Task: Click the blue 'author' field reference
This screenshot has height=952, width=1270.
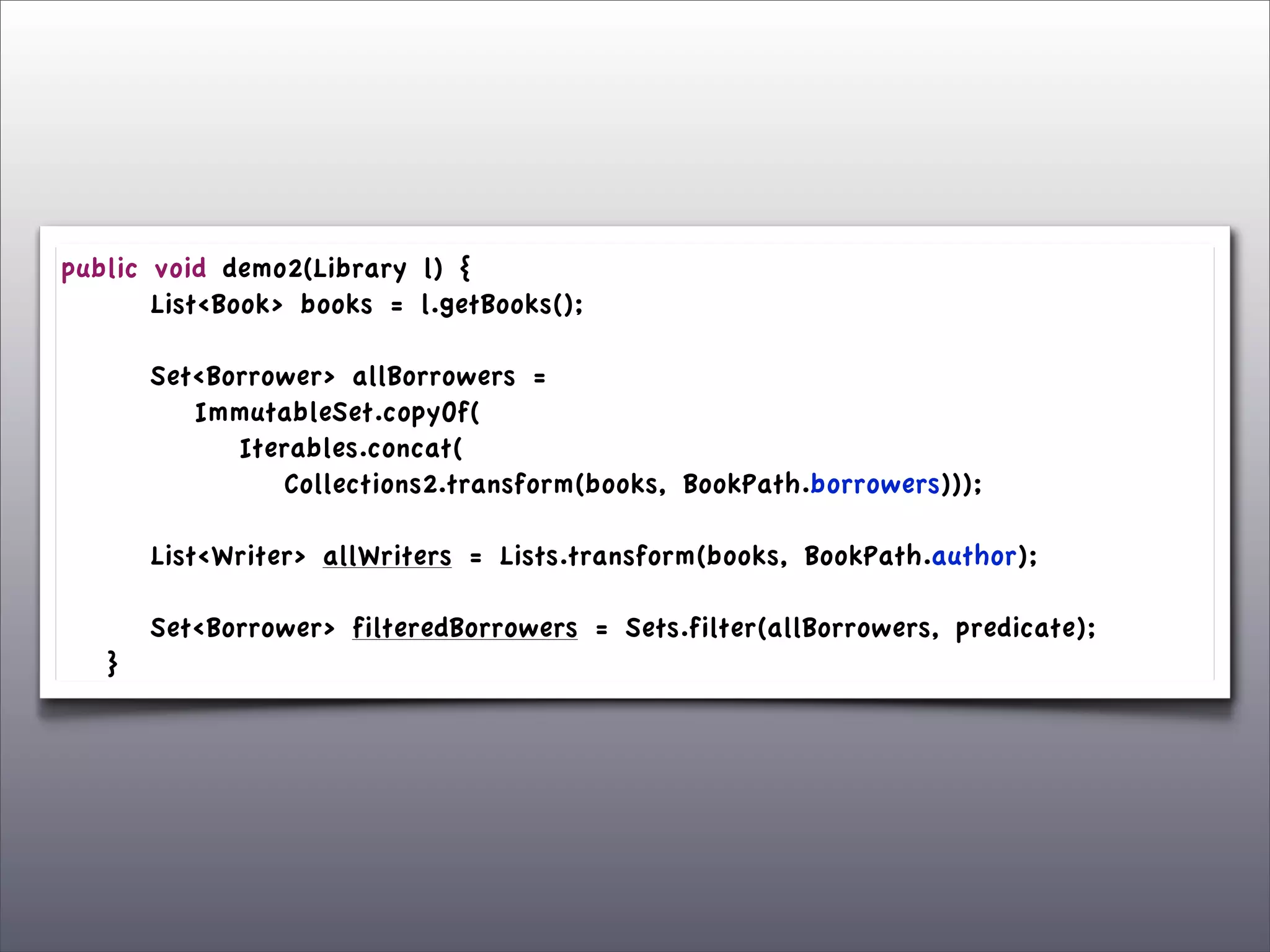Action: coord(974,556)
